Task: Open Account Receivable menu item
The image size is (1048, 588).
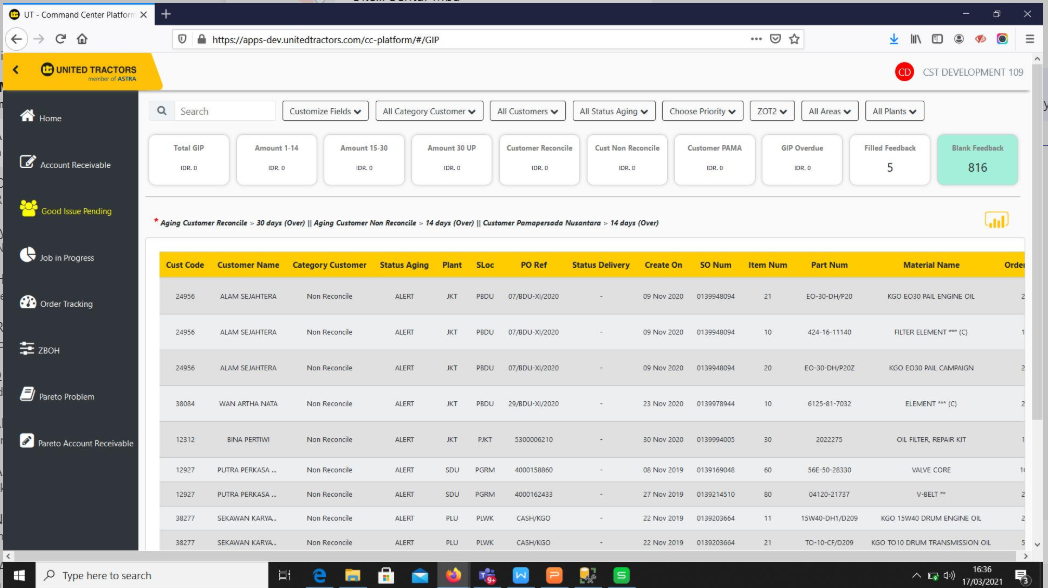Action: 66,164
